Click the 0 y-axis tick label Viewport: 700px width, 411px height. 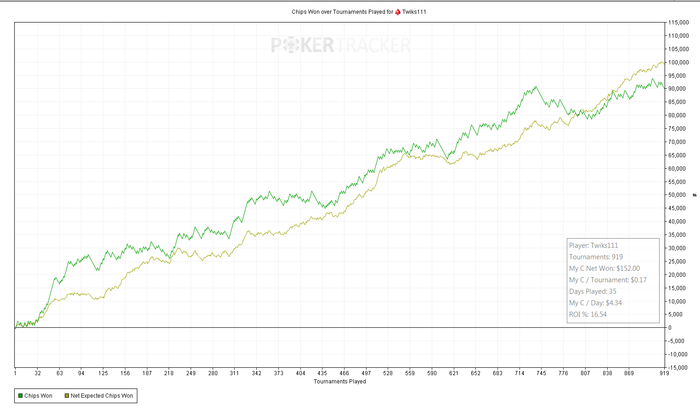(x=670, y=328)
